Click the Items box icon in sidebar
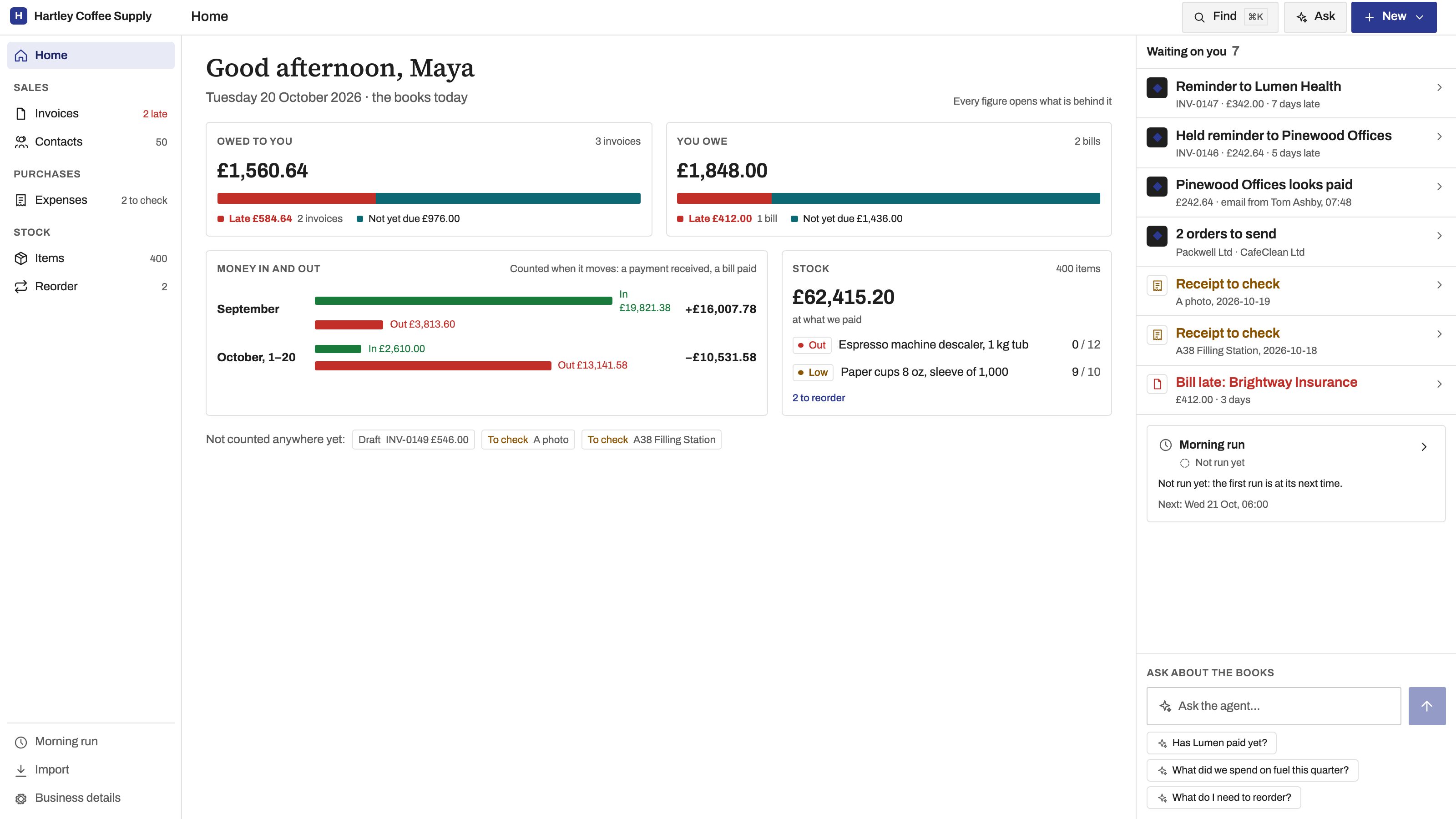 pos(21,258)
